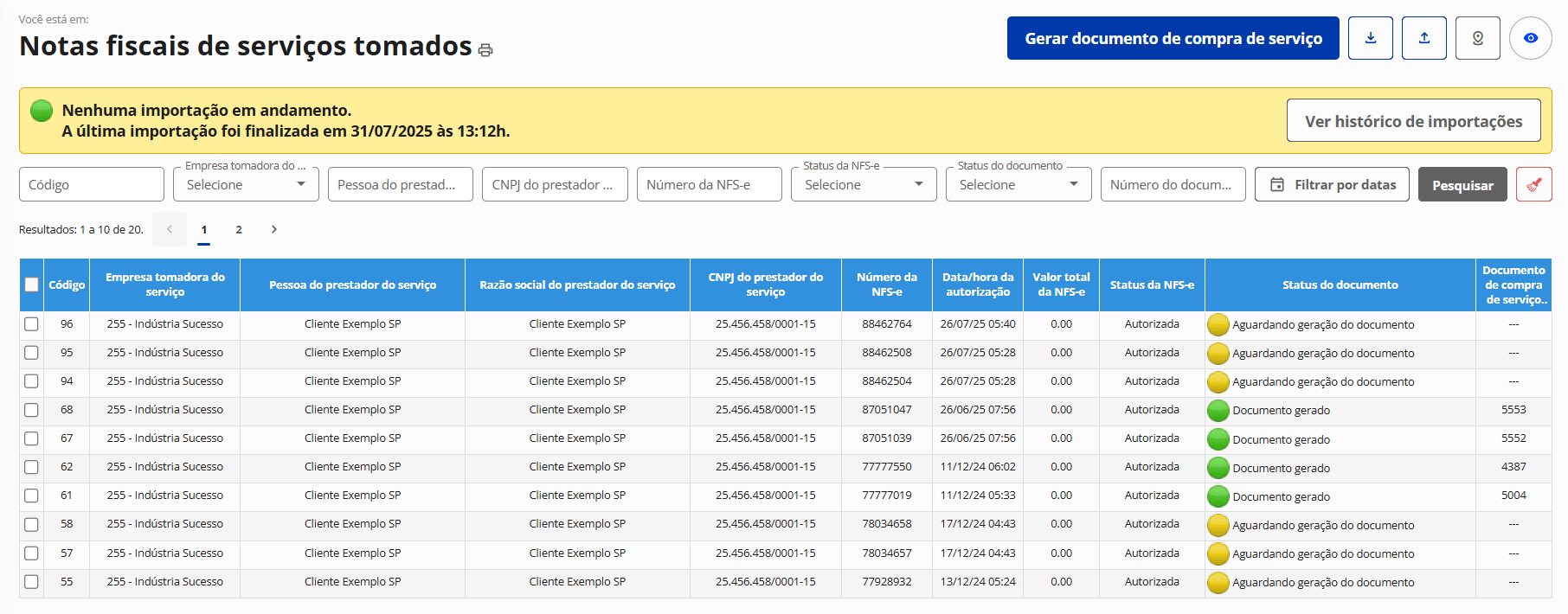Click the download arrow icon button
The height and width of the screenshot is (614, 1568).
(x=1371, y=38)
